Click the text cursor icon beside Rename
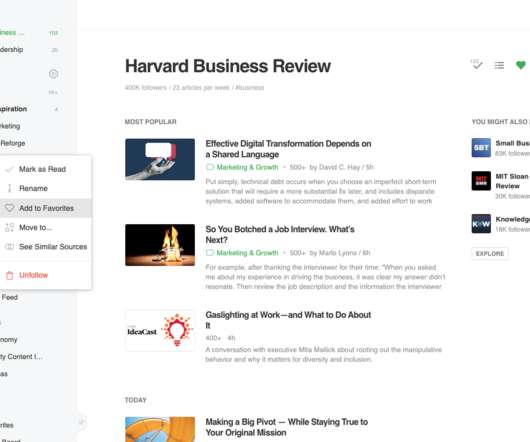Image resolution: width=530 pixels, height=442 pixels. [9, 188]
